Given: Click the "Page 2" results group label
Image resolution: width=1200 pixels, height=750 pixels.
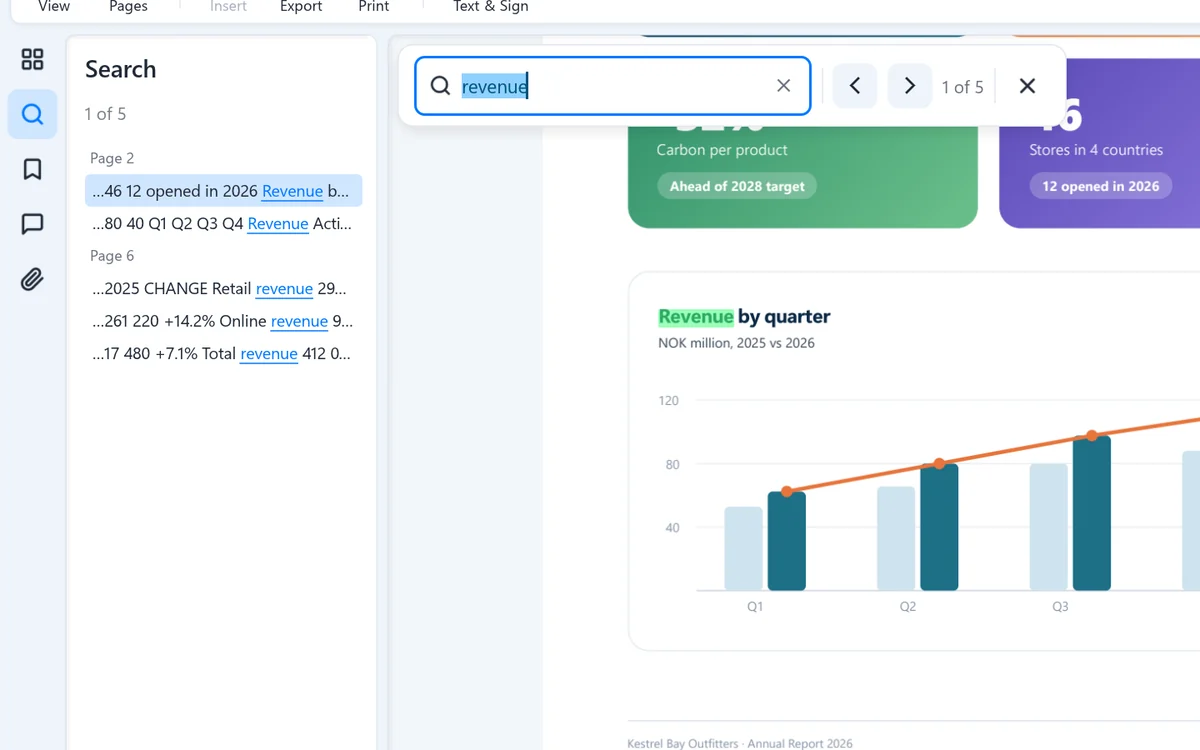Looking at the screenshot, I should pos(112,158).
